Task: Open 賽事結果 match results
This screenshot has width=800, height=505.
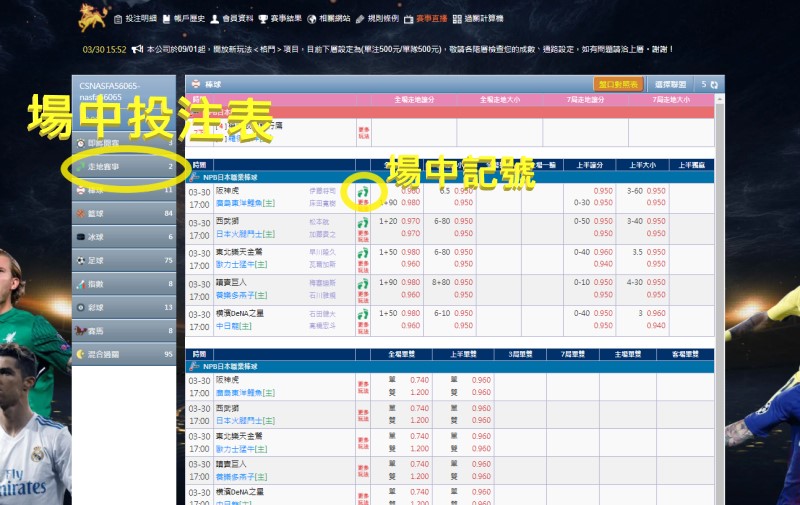Action: click(286, 18)
